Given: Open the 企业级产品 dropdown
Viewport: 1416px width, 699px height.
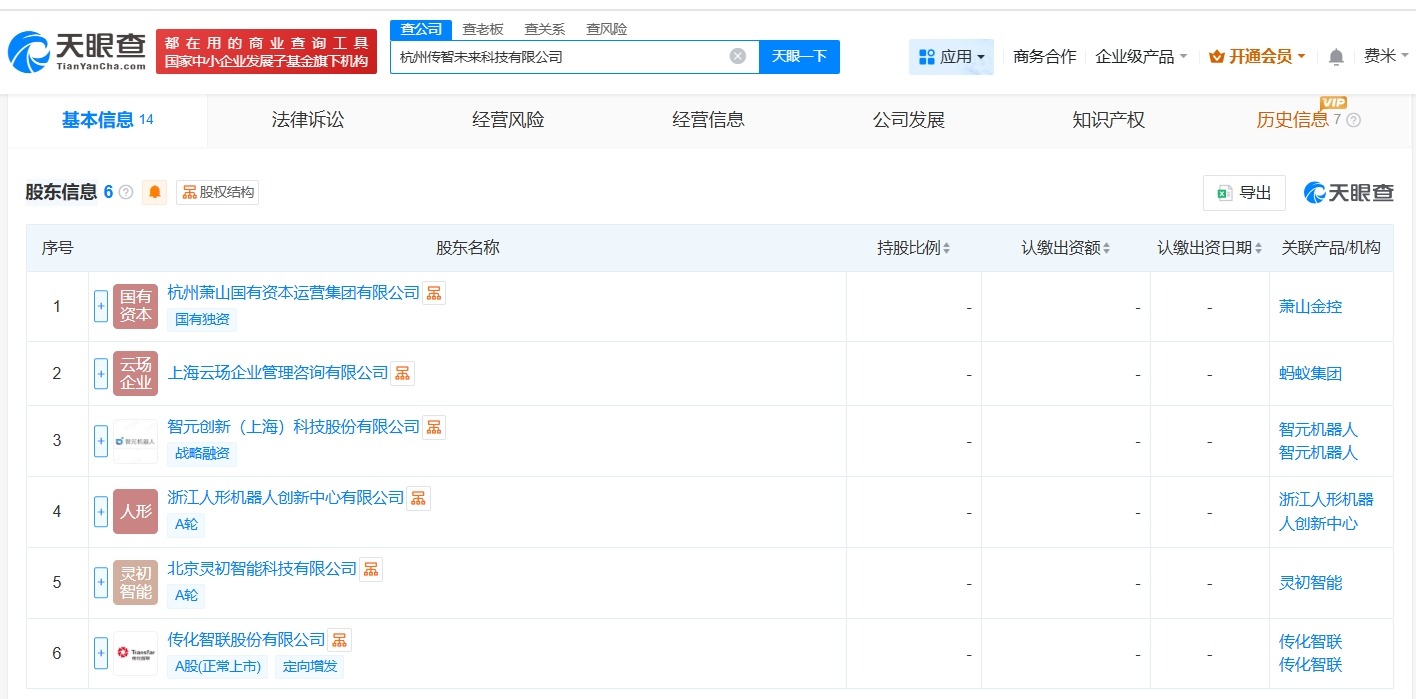Looking at the screenshot, I should [x=1141, y=57].
